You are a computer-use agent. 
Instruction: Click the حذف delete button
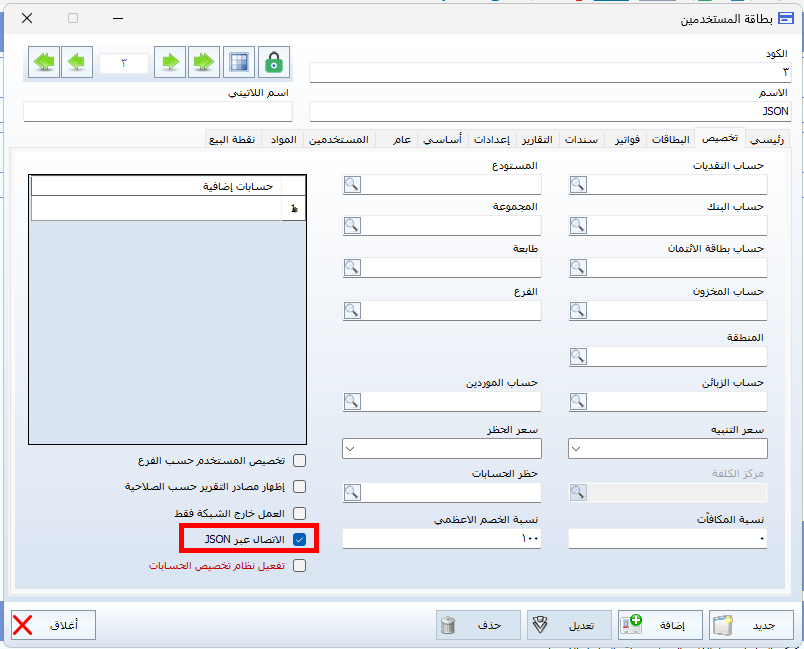(478, 625)
